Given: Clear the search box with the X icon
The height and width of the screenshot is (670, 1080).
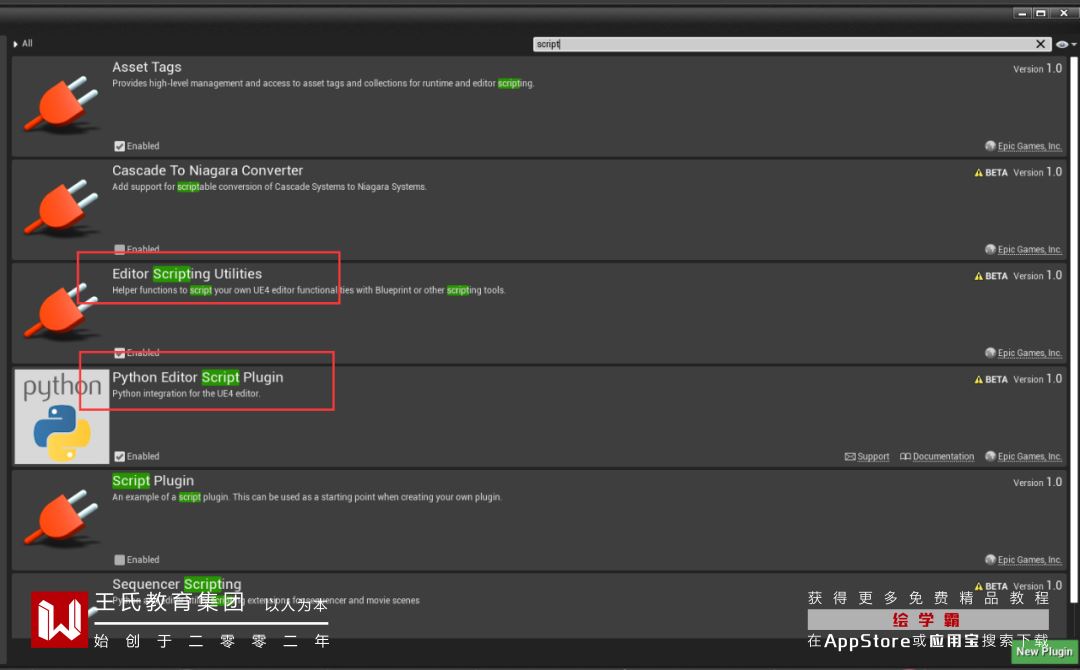Looking at the screenshot, I should (x=1040, y=44).
